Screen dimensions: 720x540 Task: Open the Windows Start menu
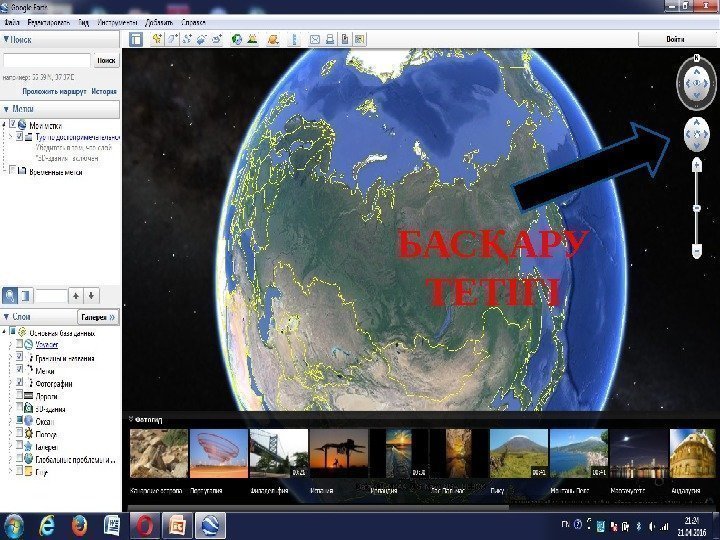coord(12,526)
